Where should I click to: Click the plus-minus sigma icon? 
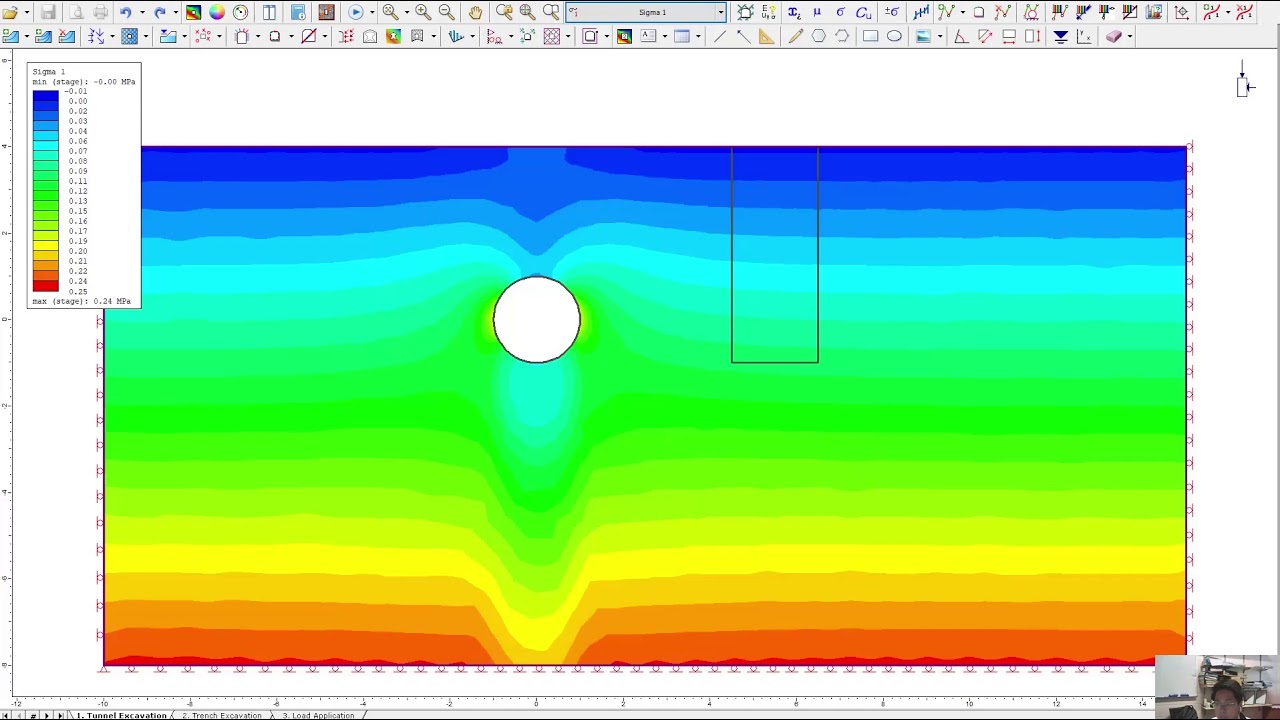click(x=892, y=12)
